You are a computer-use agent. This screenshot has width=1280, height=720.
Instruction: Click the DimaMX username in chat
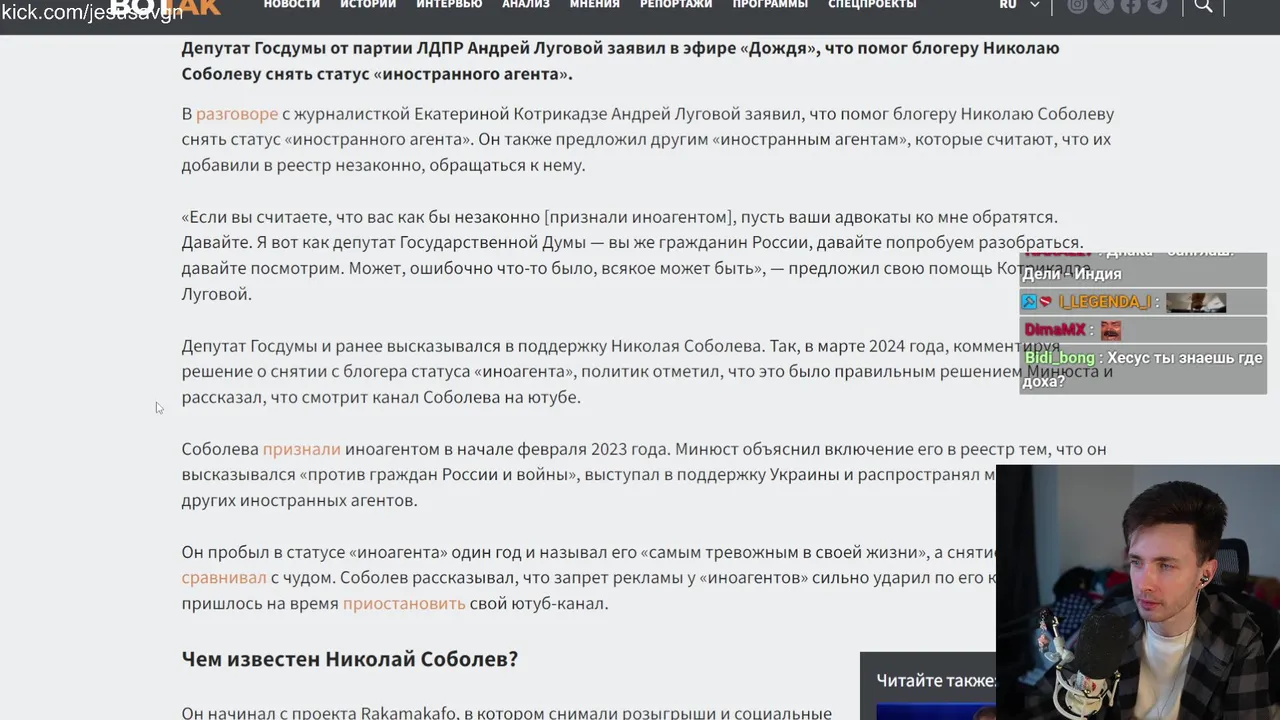(1055, 330)
